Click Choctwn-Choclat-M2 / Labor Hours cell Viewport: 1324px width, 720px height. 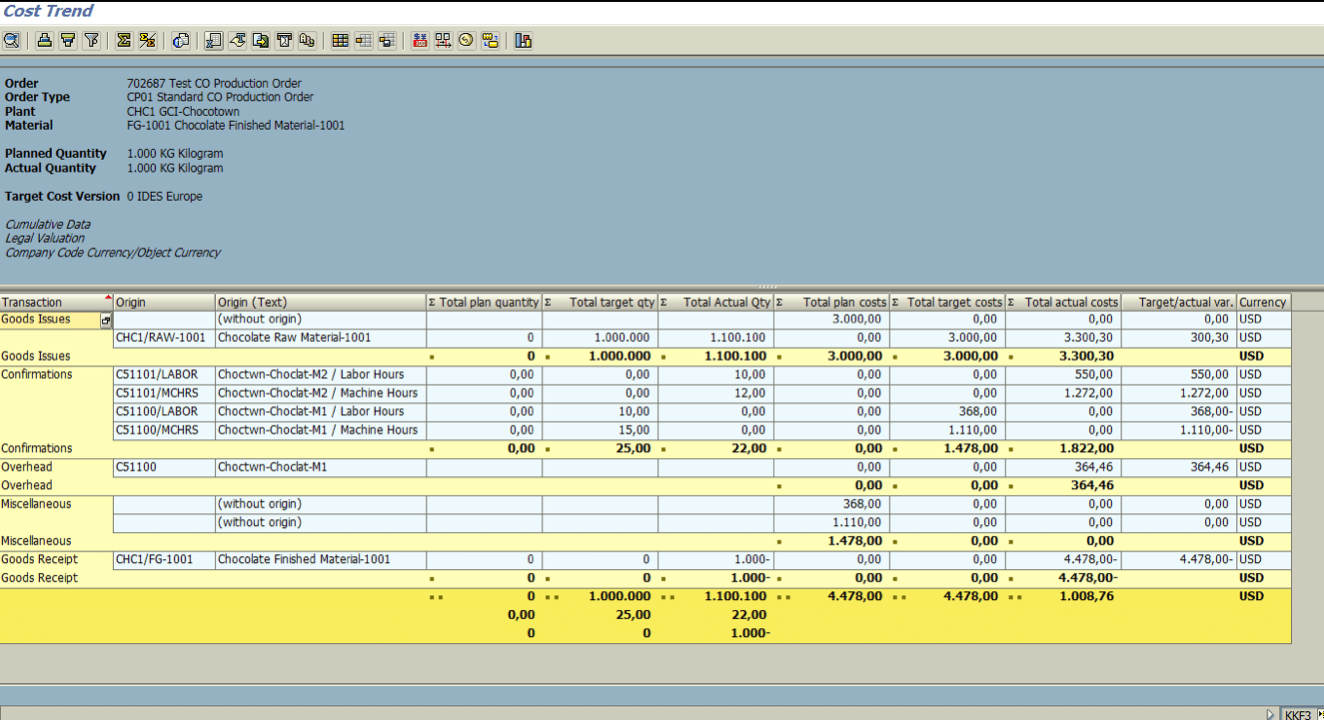point(321,375)
